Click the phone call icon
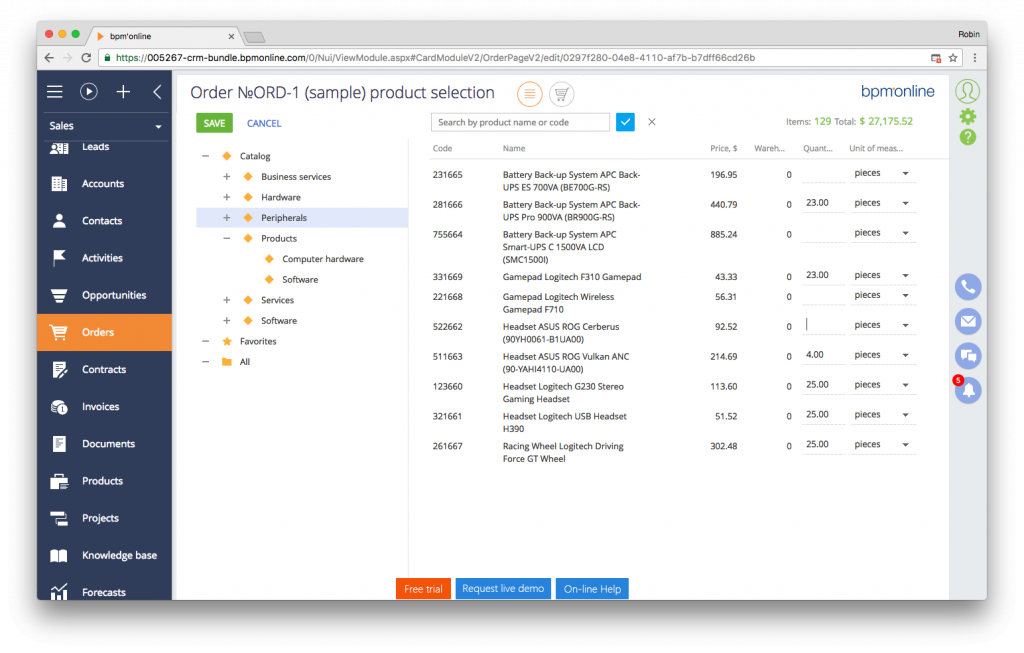Viewport: 1024px width, 653px height. pos(968,287)
